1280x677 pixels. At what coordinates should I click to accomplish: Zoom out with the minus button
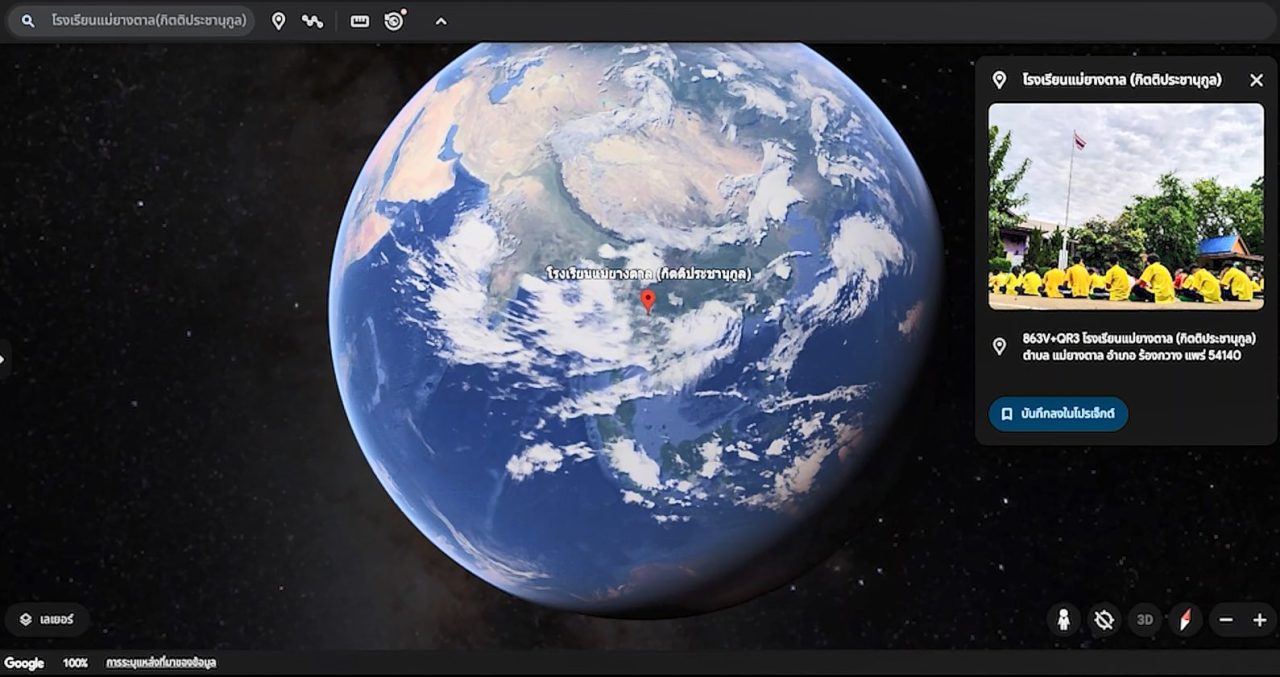pos(1226,620)
